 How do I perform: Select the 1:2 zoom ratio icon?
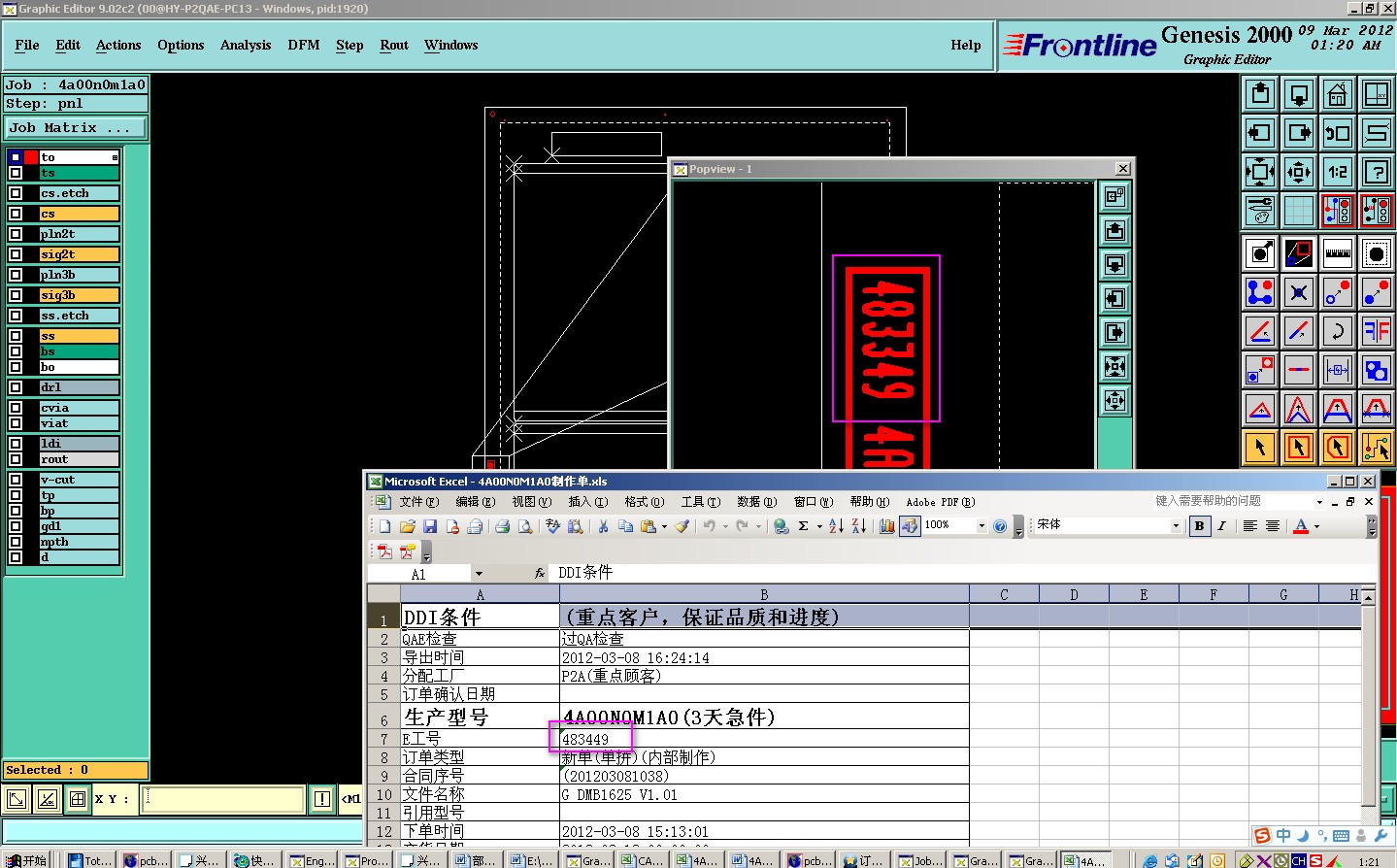pyautogui.click(x=1338, y=172)
